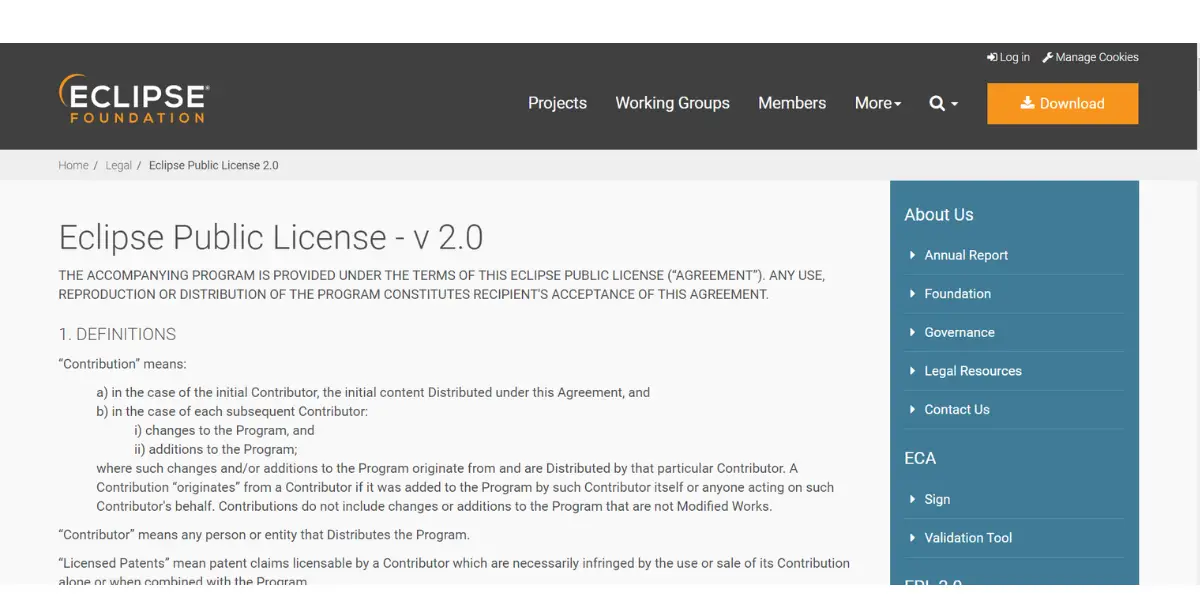Open the Validation Tool link under ECA

coord(968,537)
